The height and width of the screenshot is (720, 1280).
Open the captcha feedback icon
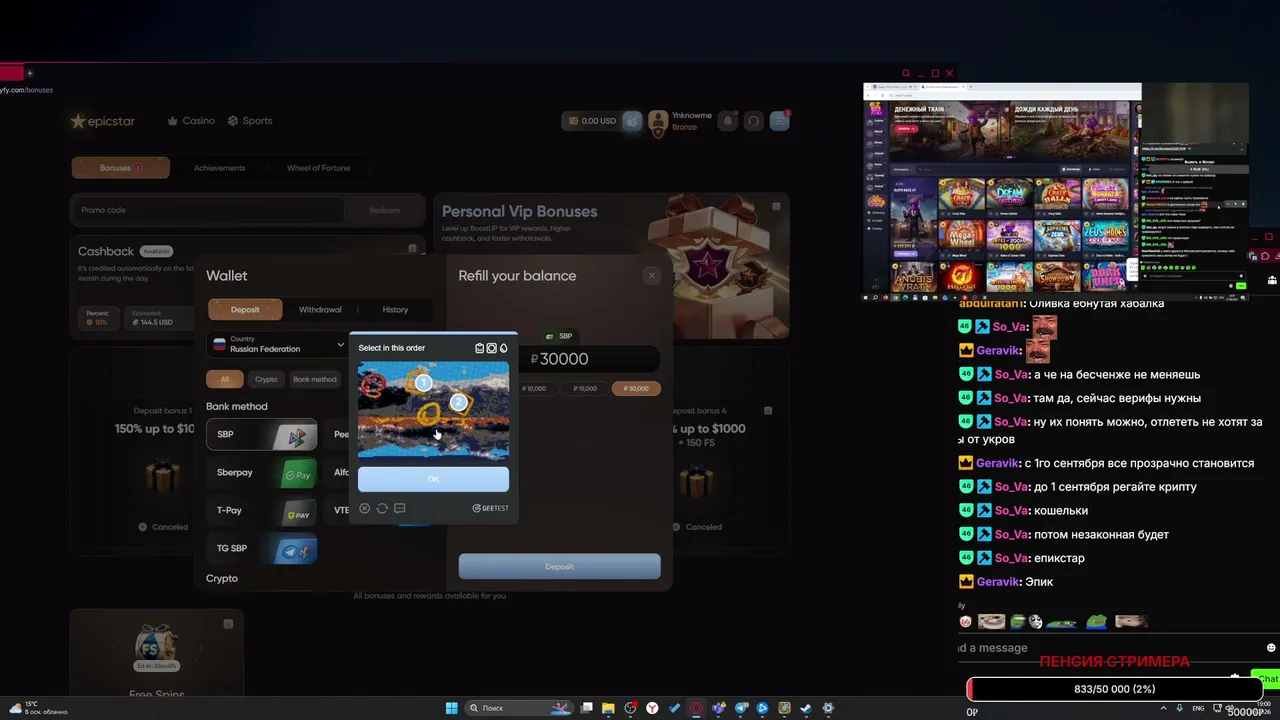[399, 508]
